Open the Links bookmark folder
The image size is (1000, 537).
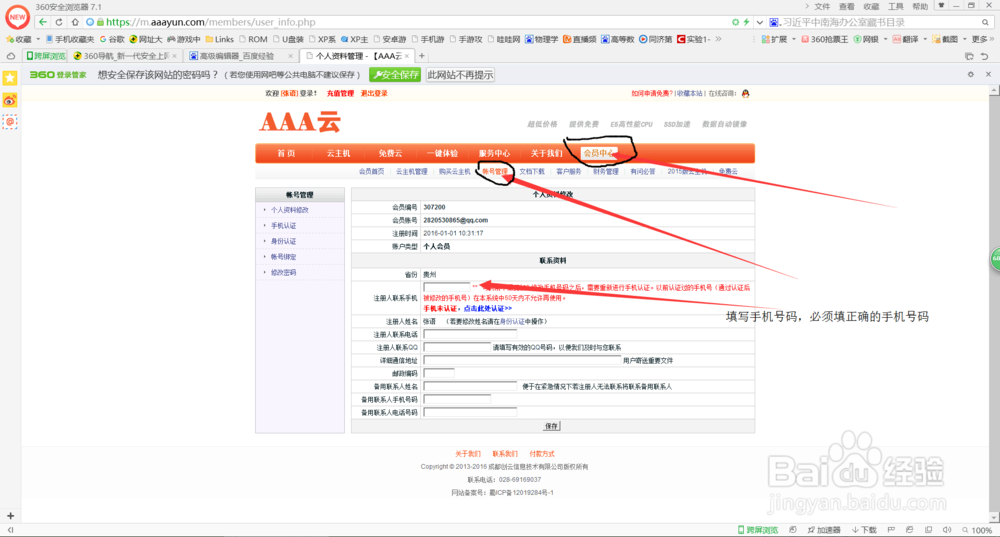click(x=219, y=40)
